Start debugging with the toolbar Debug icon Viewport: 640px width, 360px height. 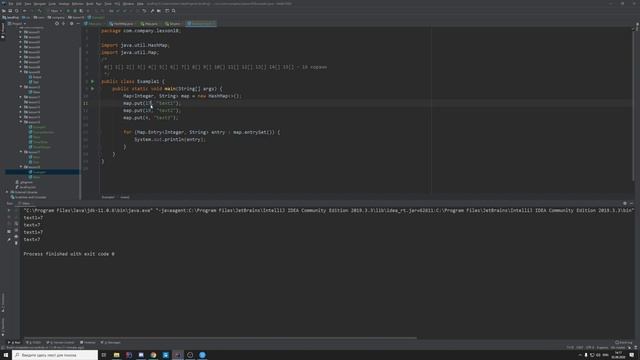[75, 11]
